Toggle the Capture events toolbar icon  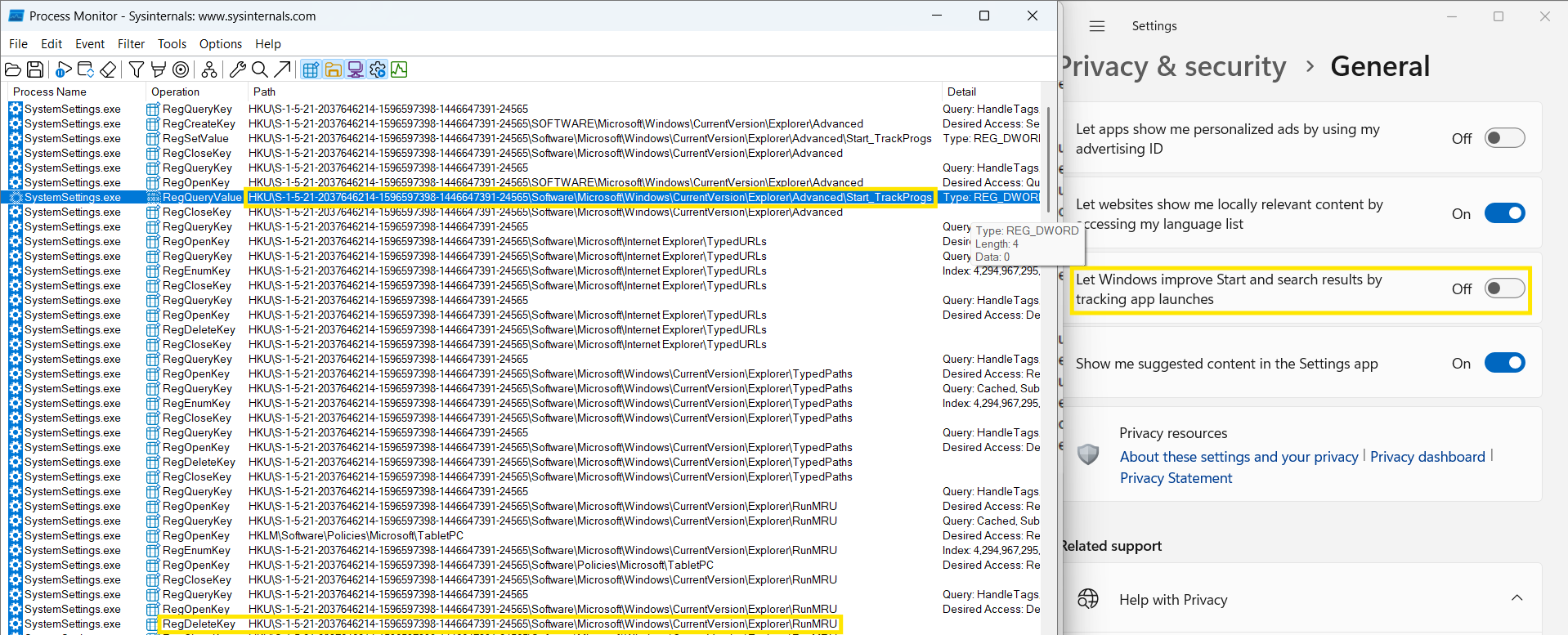tap(64, 69)
